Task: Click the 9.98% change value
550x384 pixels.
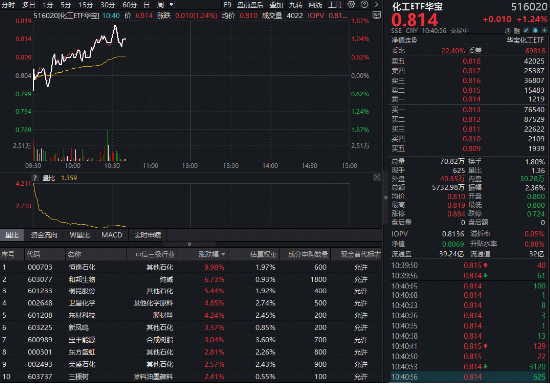Action: tap(214, 267)
